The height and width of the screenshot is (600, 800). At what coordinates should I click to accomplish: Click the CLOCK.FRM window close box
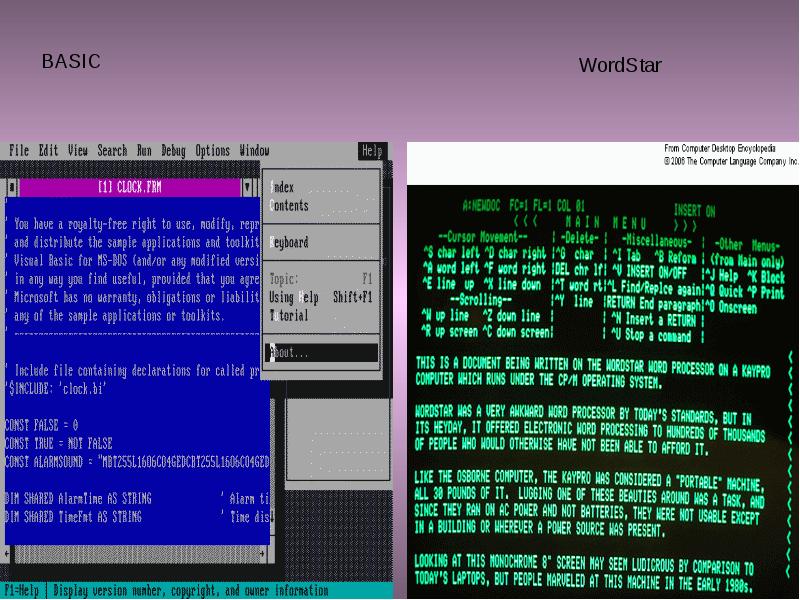pyautogui.click(x=12, y=187)
